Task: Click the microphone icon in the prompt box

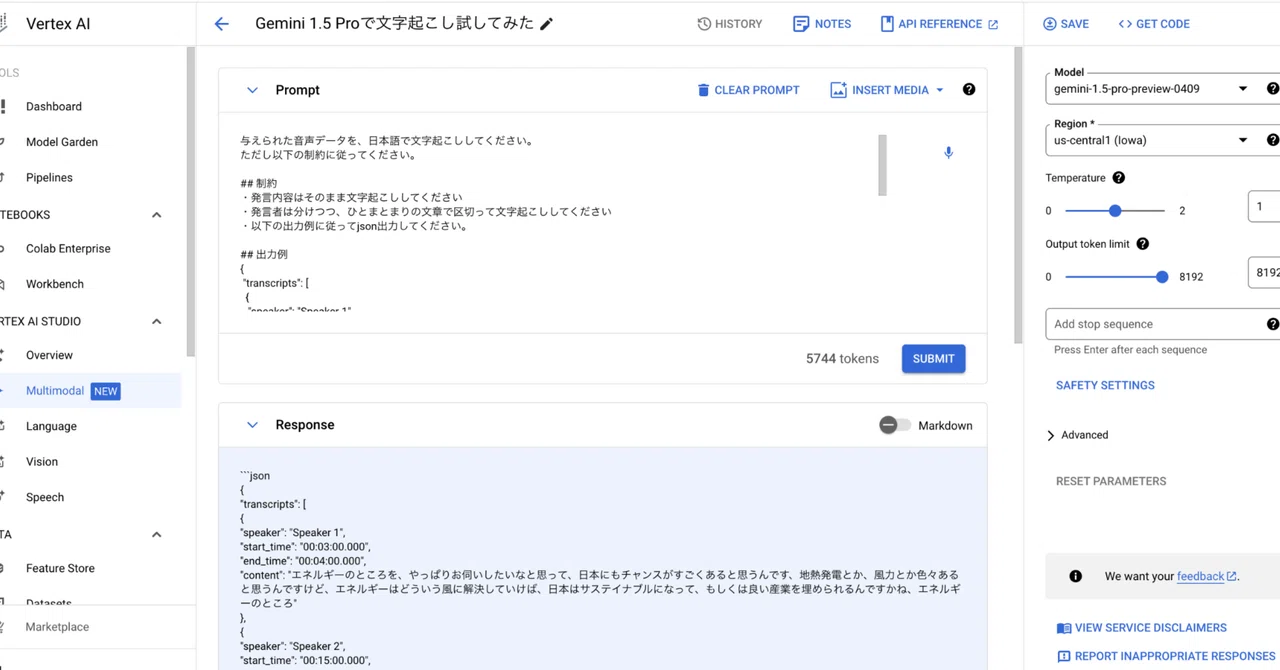Action: 949,153
